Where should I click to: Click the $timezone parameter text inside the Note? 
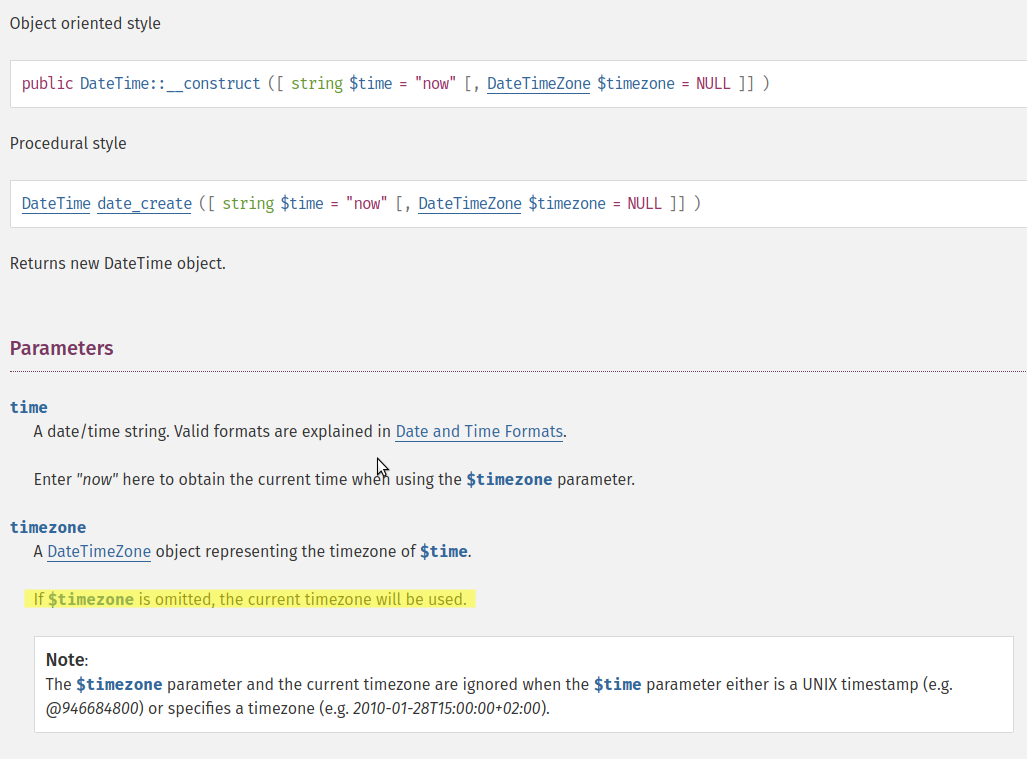coord(118,684)
